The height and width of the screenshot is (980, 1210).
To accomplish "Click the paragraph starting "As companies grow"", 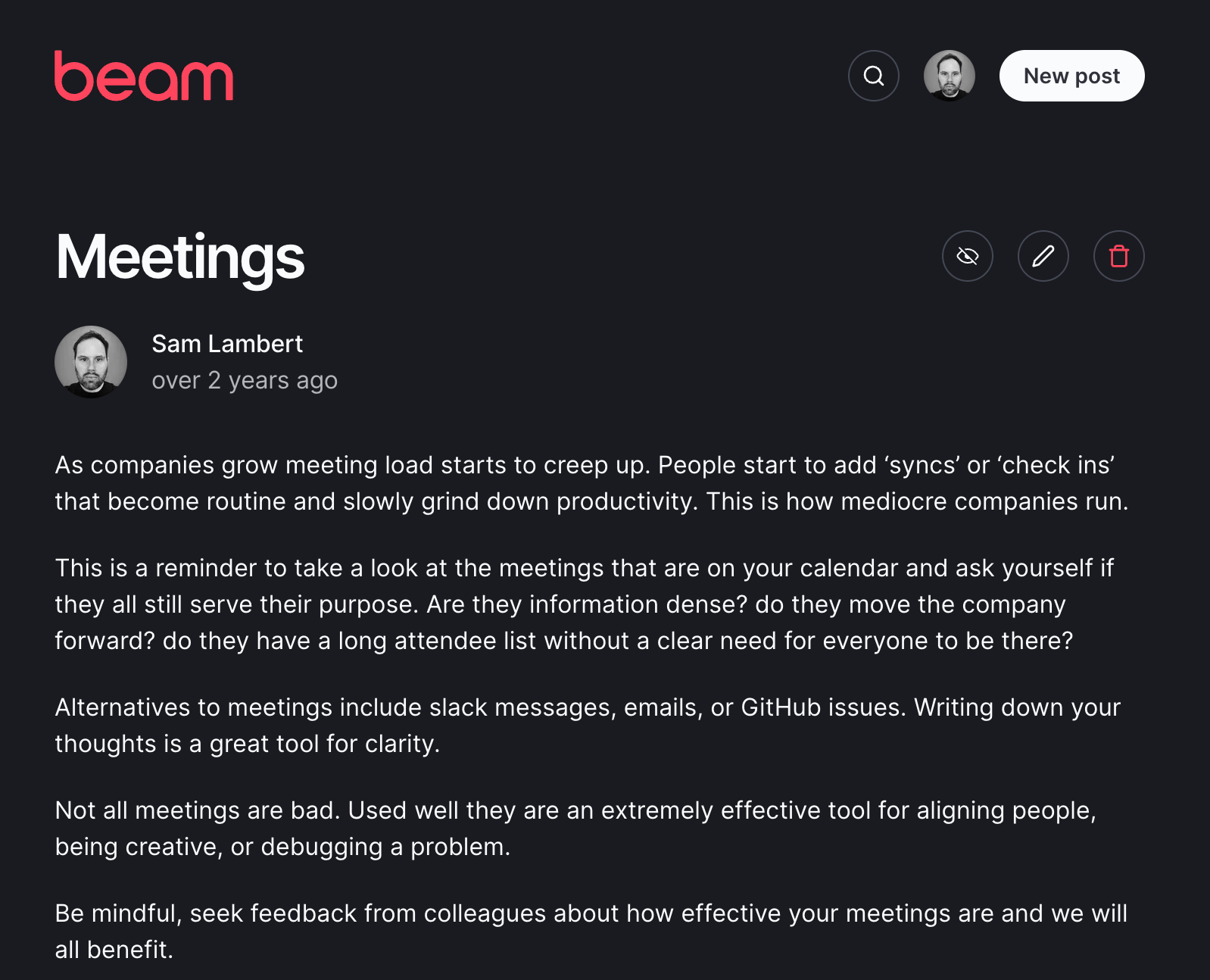I will 591,483.
